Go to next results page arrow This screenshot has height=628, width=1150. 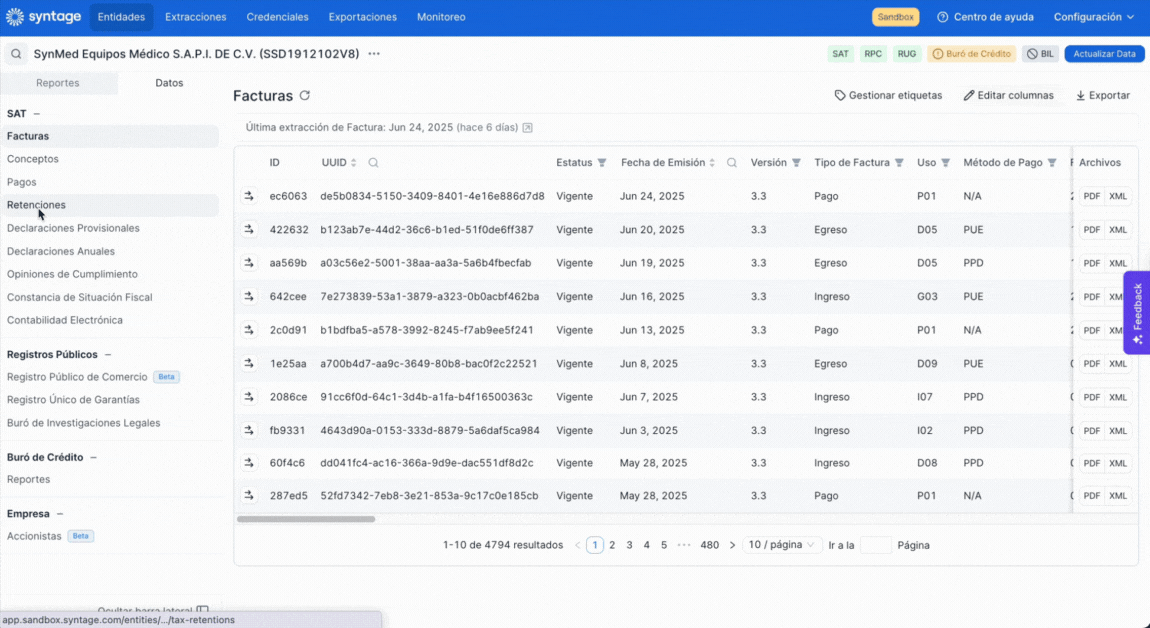point(732,545)
